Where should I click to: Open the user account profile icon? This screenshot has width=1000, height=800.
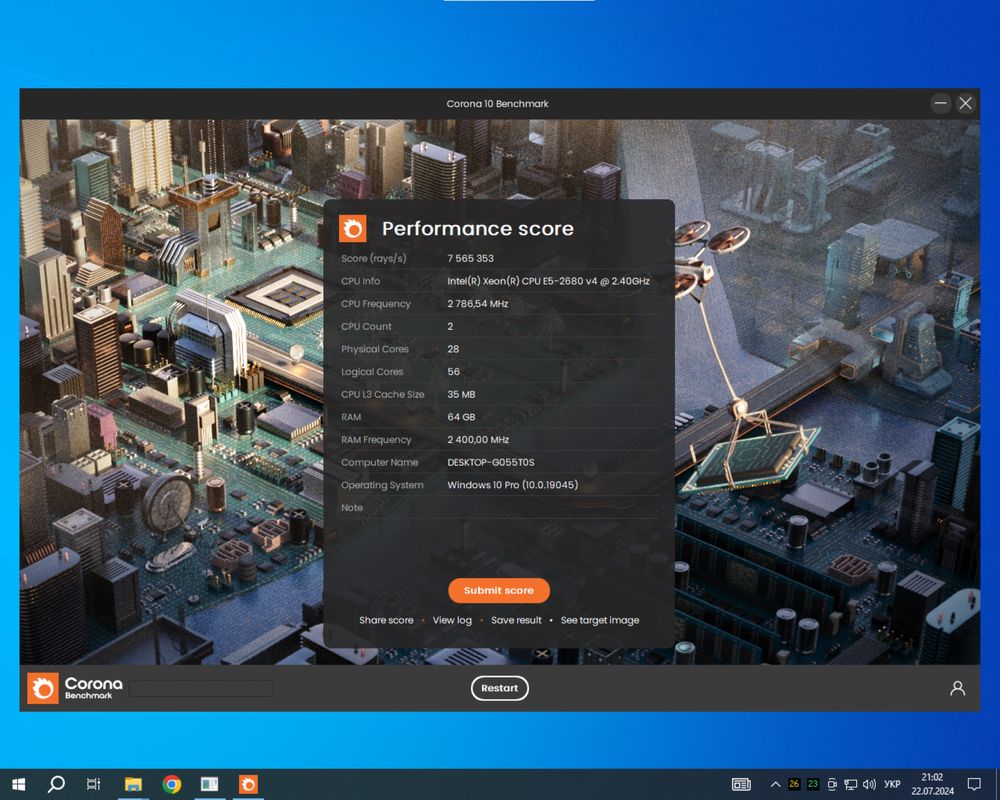pyautogui.click(x=957, y=688)
